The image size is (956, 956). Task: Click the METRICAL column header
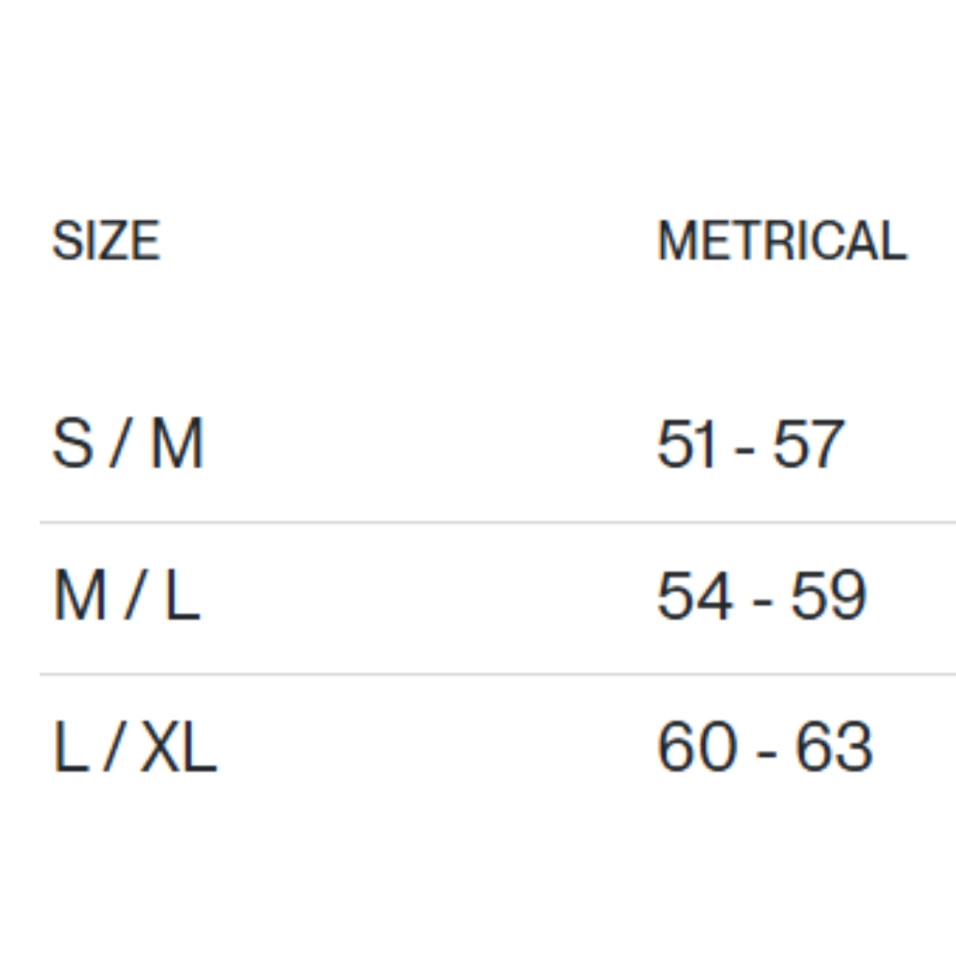tap(781, 242)
